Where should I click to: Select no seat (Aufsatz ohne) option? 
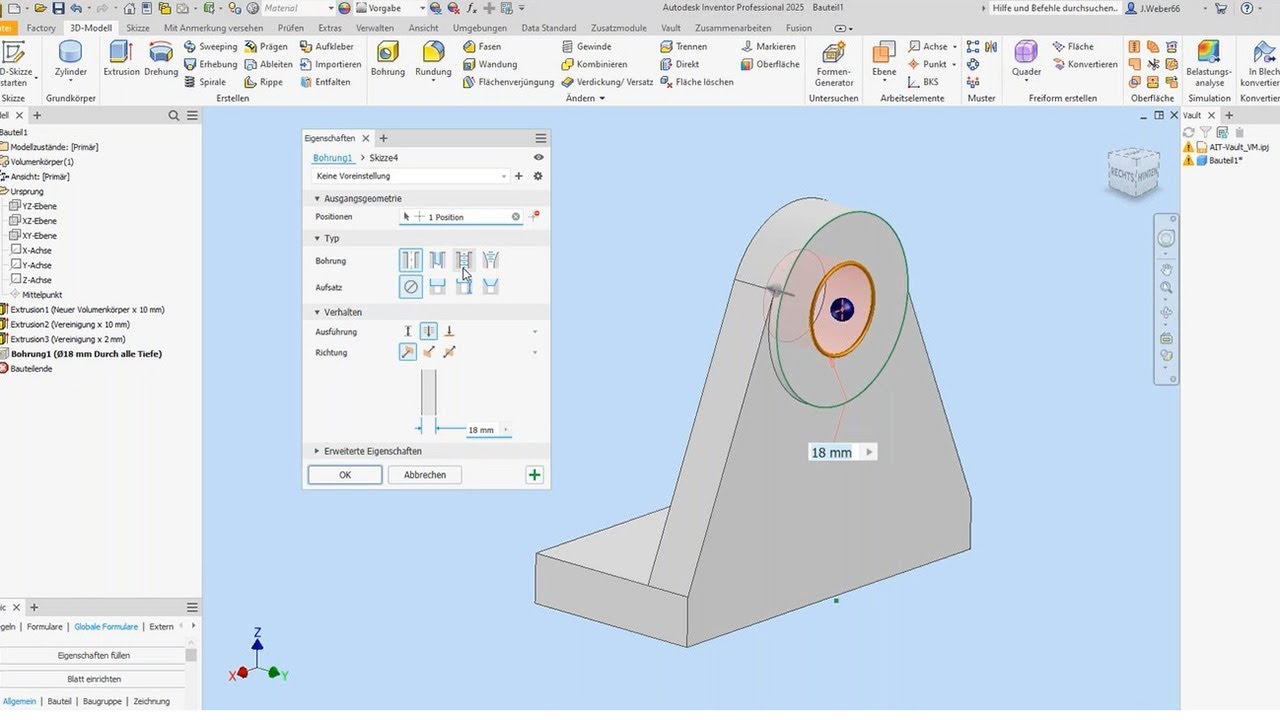click(x=411, y=286)
